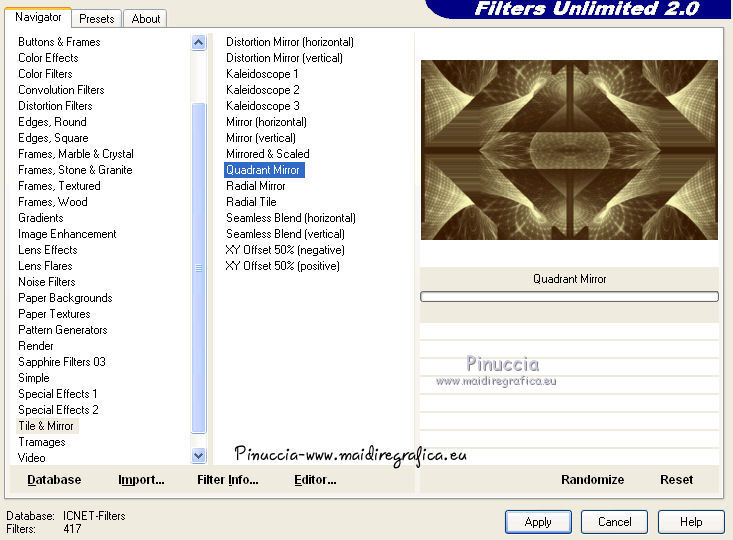Select Special Effects 1 category
The image size is (733, 540).
click(57, 394)
